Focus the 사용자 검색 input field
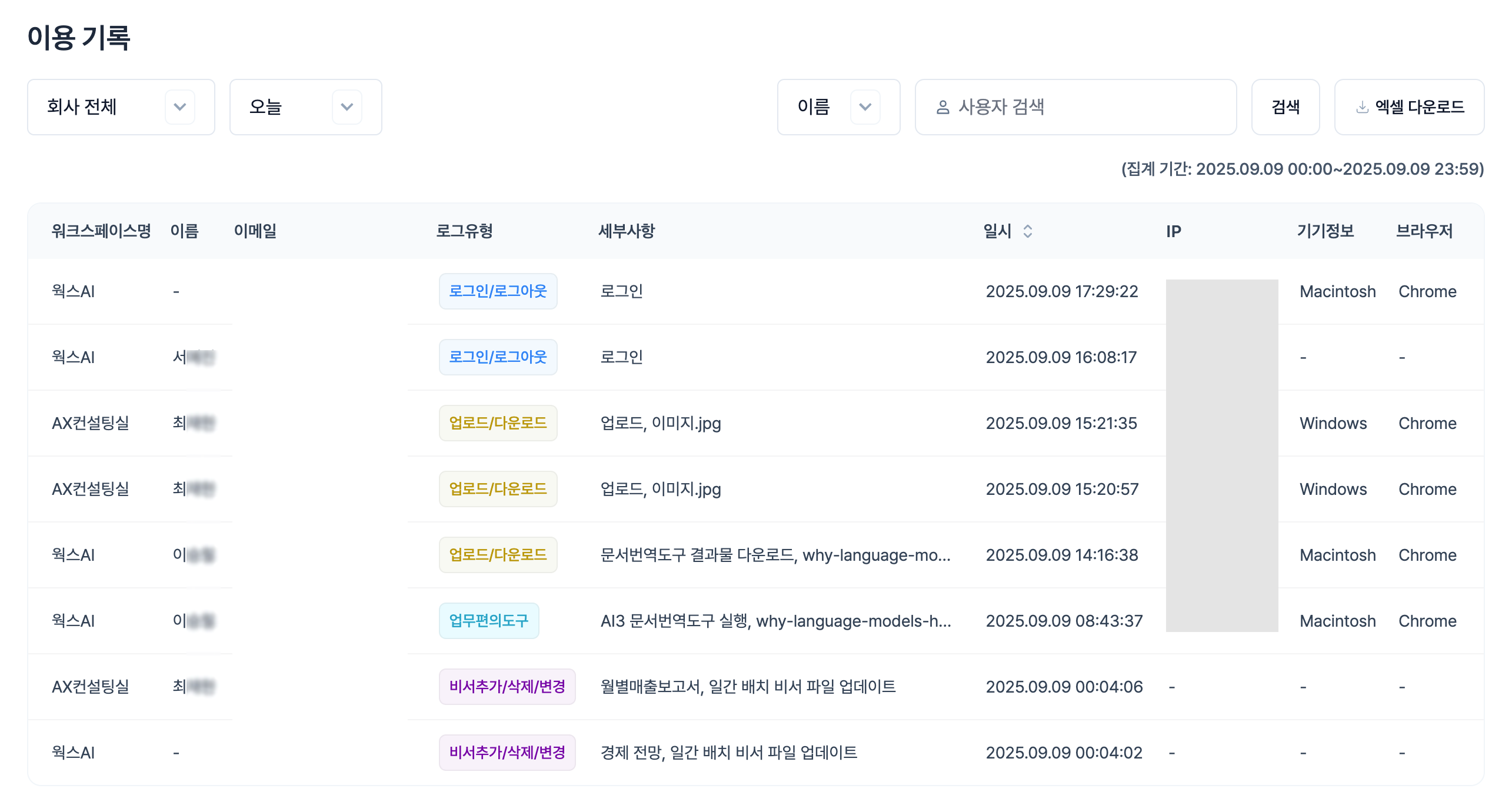 [1075, 107]
